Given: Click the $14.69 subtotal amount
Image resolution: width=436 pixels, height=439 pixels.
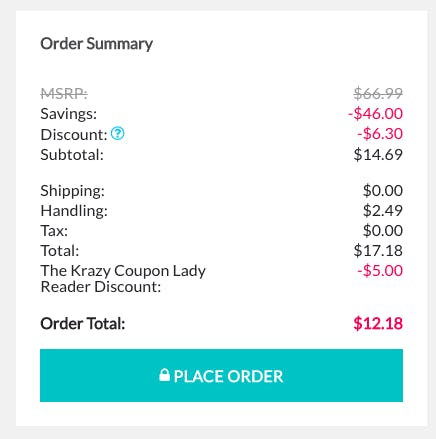Looking at the screenshot, I should pos(378,154).
